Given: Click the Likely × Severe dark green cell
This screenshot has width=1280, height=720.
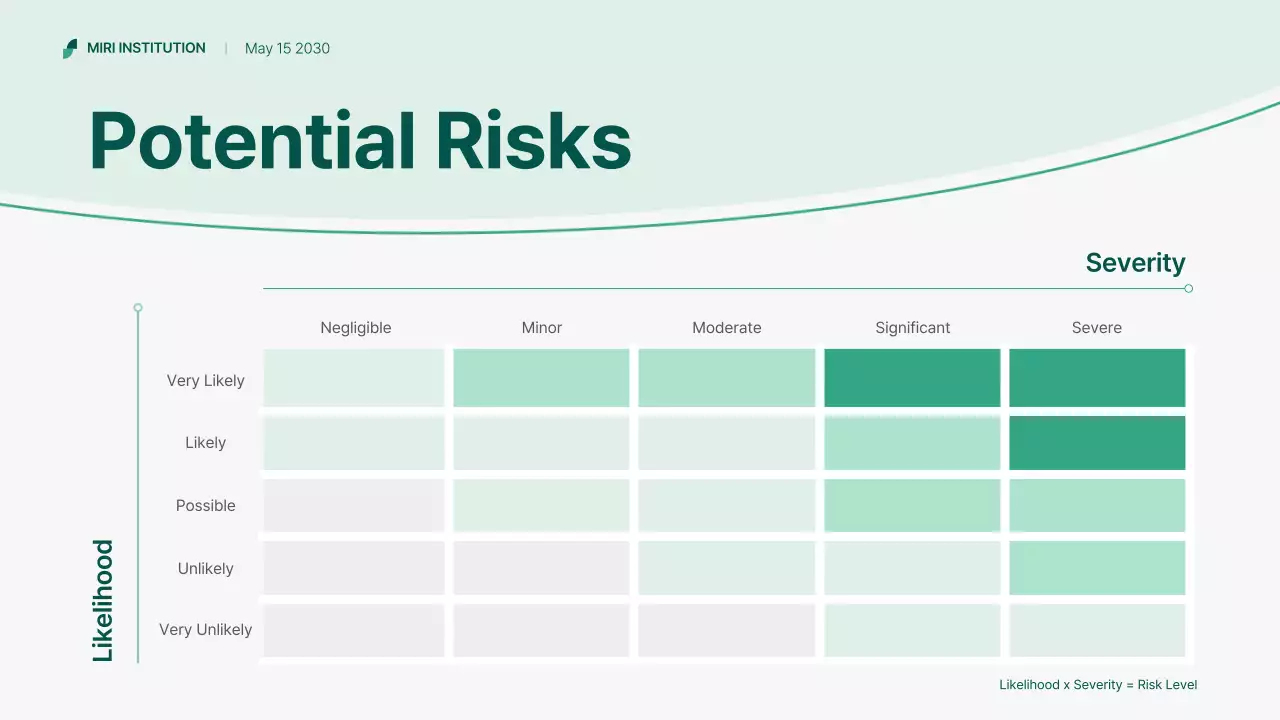Looking at the screenshot, I should pyautogui.click(x=1096, y=441).
